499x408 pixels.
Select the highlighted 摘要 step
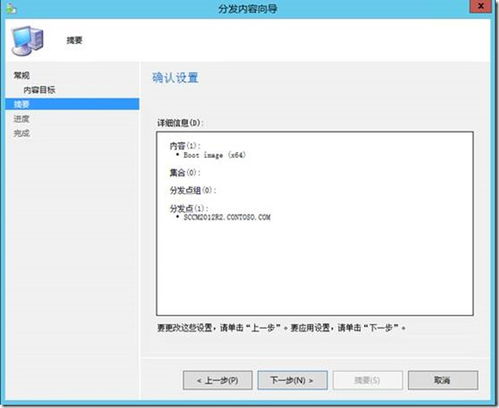pos(72,104)
